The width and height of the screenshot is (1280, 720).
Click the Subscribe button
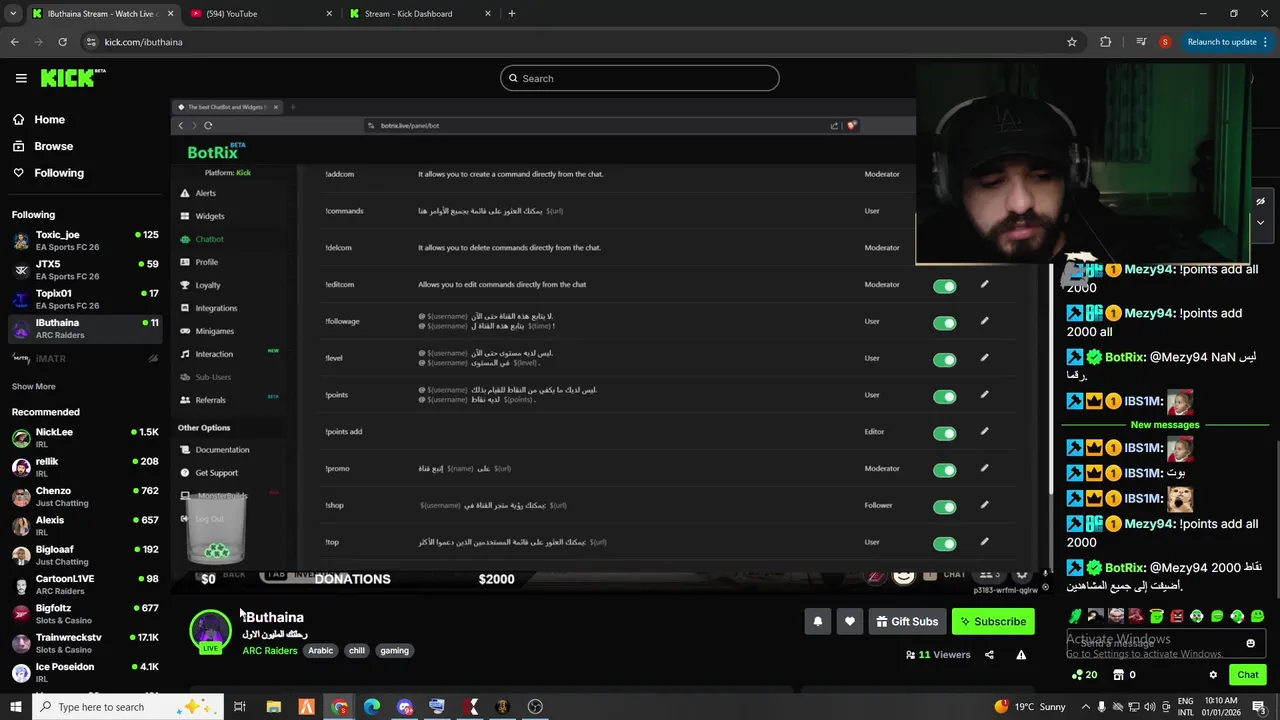[x=993, y=621]
